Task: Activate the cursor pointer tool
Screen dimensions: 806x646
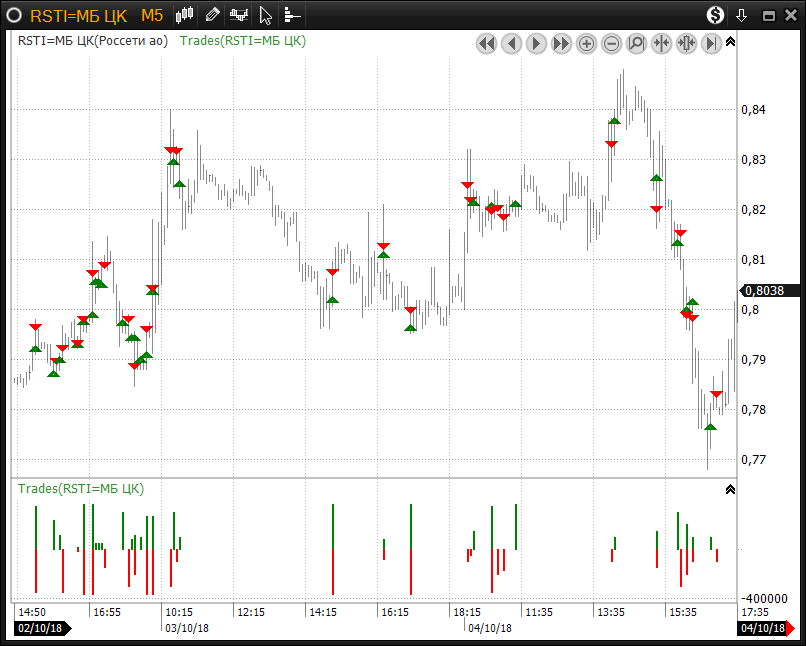Action: pos(265,15)
